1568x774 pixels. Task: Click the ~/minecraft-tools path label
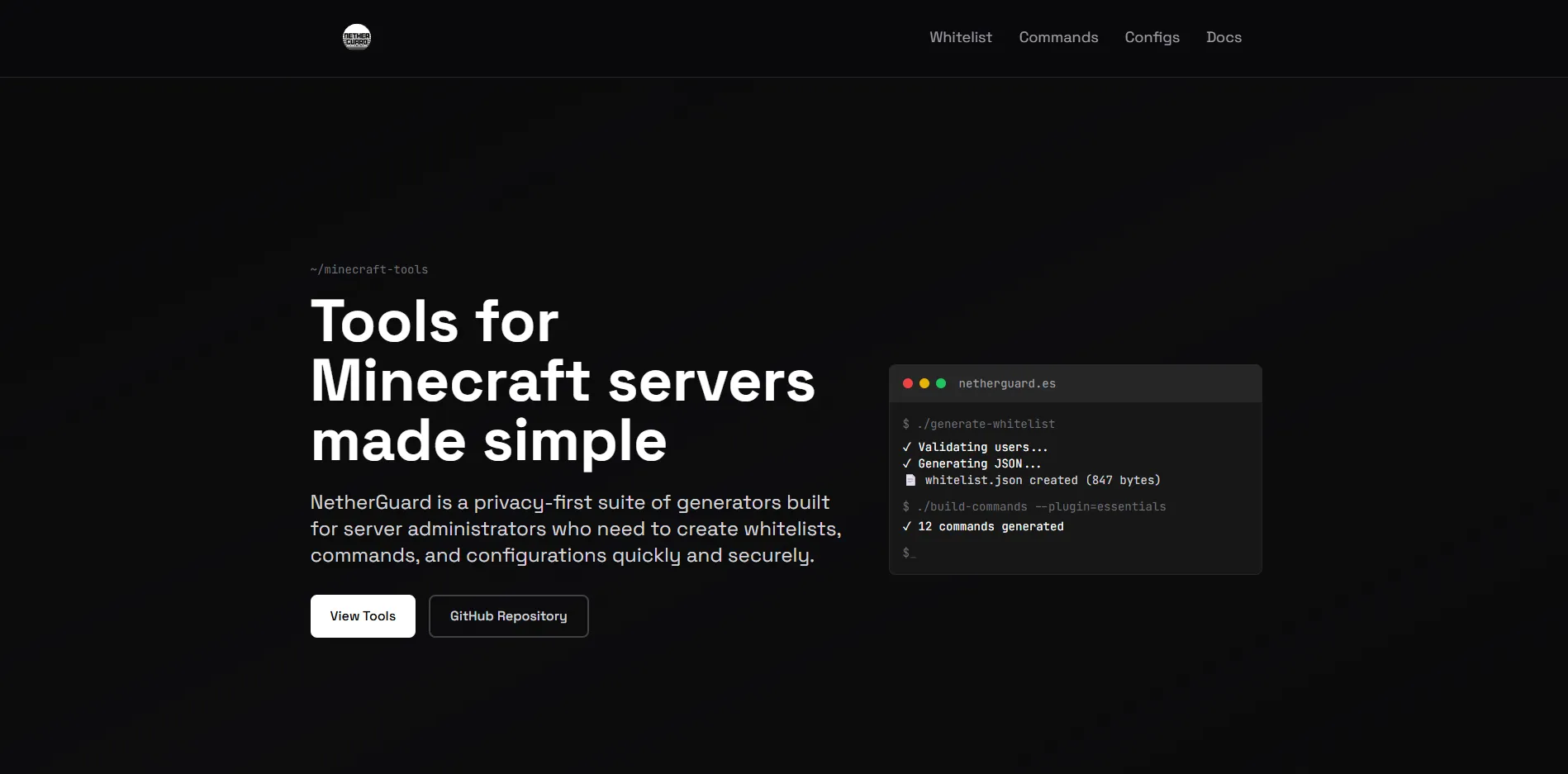tap(369, 269)
